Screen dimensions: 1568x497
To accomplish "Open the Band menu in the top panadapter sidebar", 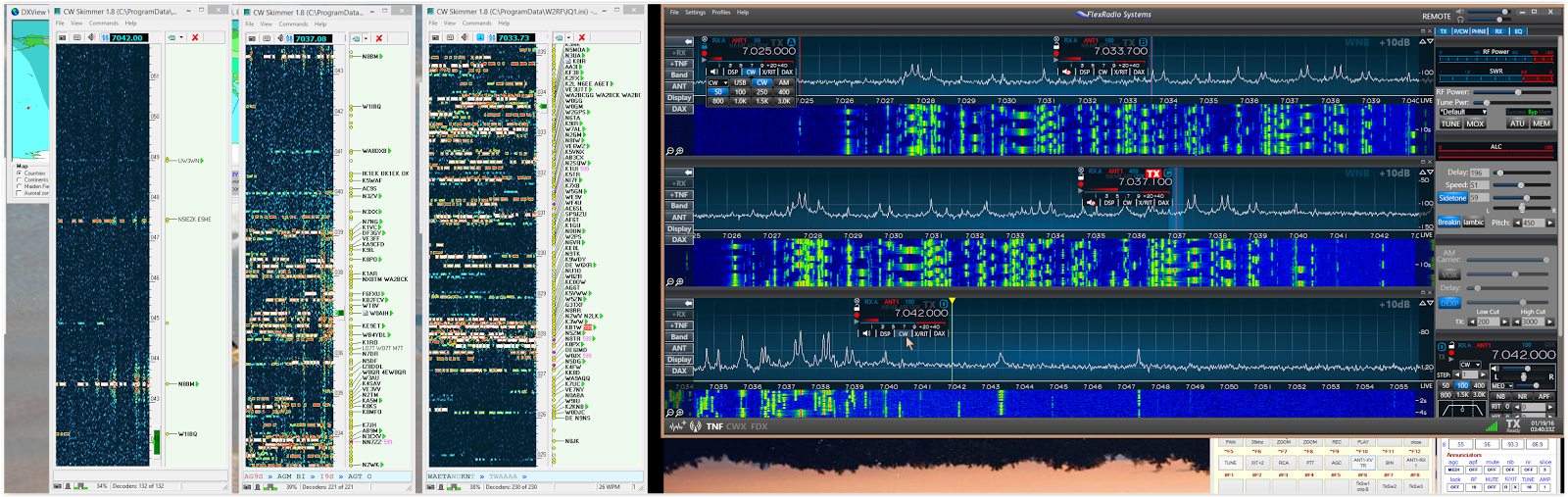I will coord(679,75).
